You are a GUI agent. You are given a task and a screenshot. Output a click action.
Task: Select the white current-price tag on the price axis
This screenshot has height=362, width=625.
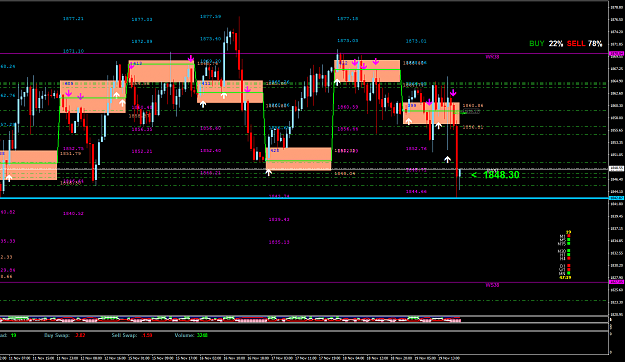click(617, 168)
